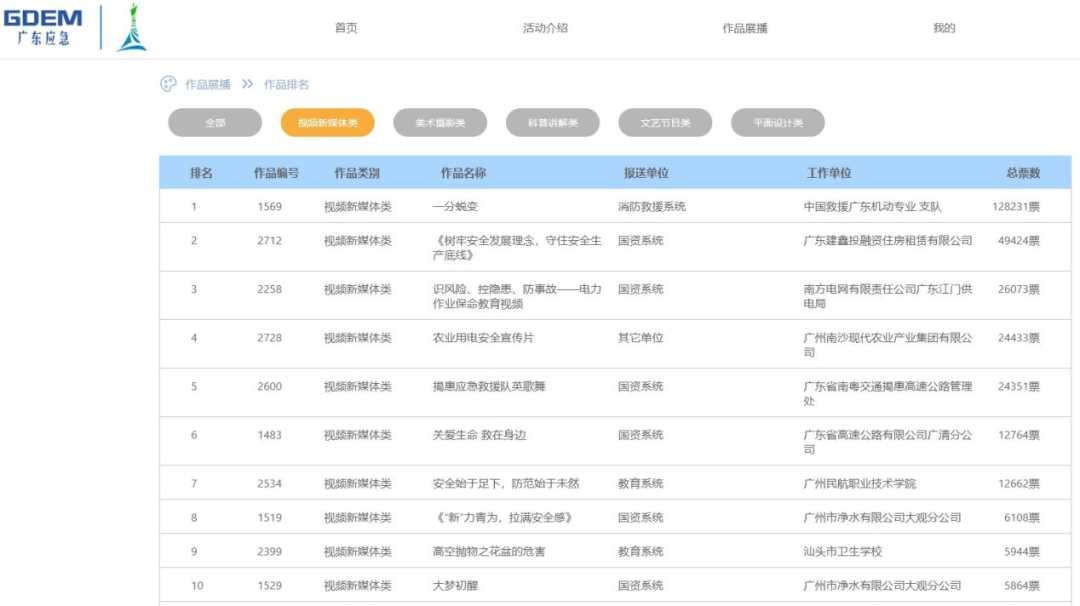Open work 识风险、控隐患、防事故——电力作业保命教育视频
The image size is (1080, 606).
pyautogui.click(x=517, y=296)
